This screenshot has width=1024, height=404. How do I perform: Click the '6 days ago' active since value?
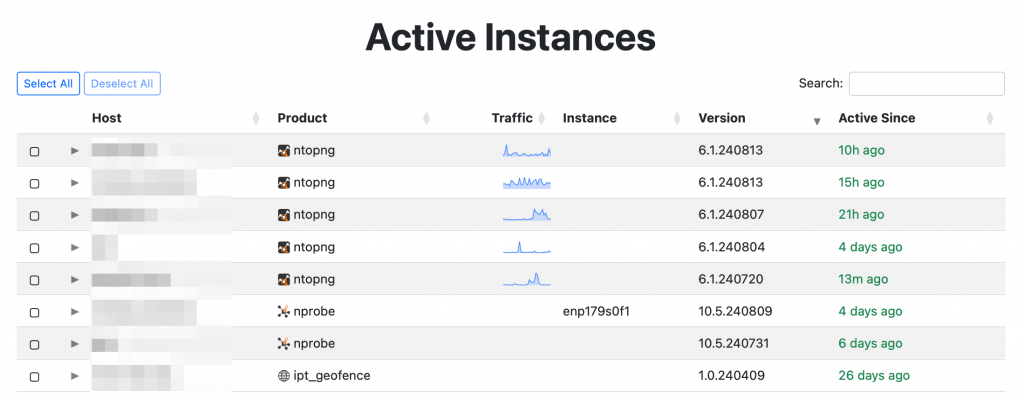871,344
